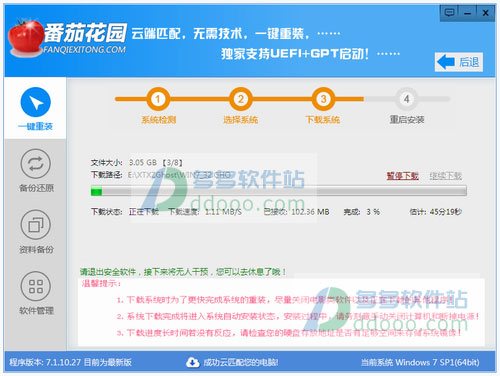Click the tomato logo icon
The image size is (500, 376).
(25, 38)
